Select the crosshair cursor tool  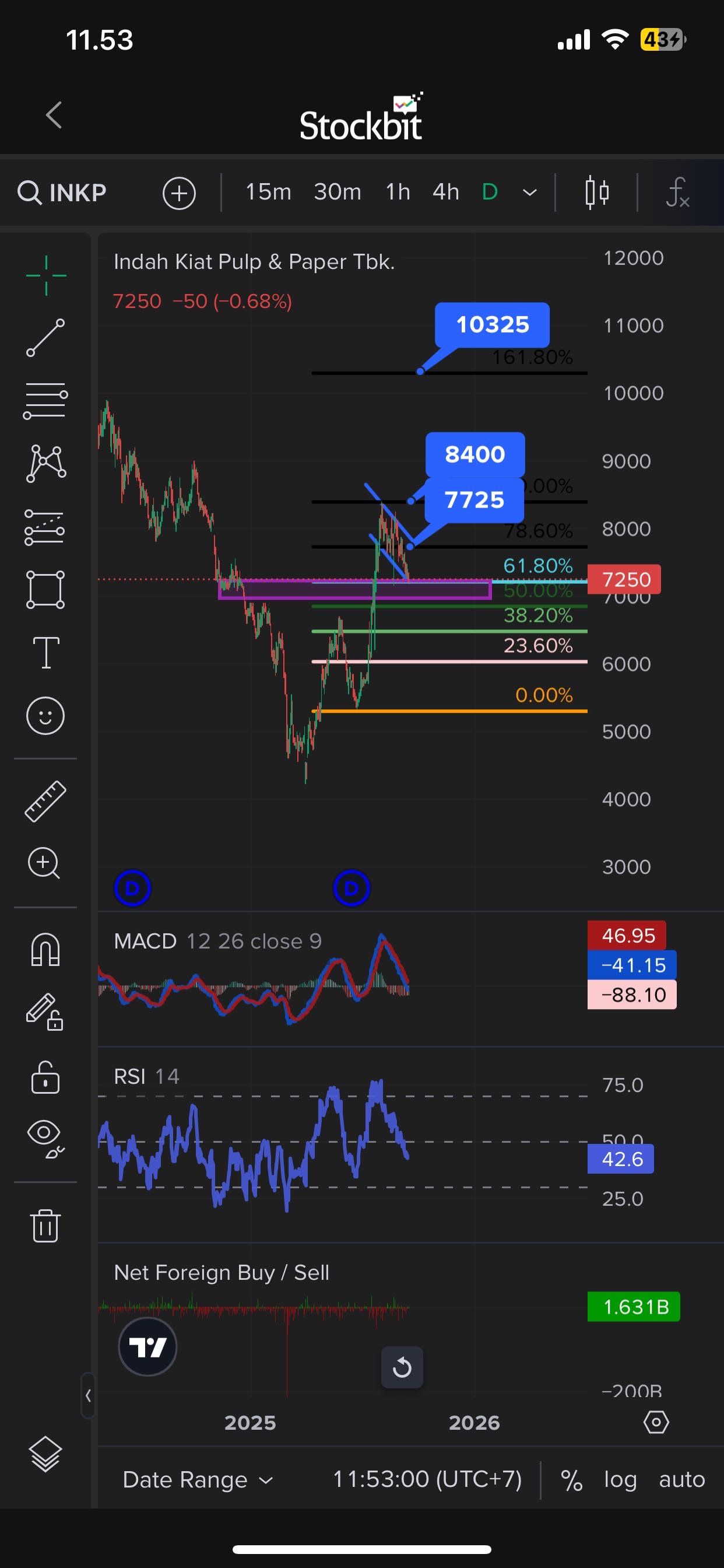pos(45,276)
